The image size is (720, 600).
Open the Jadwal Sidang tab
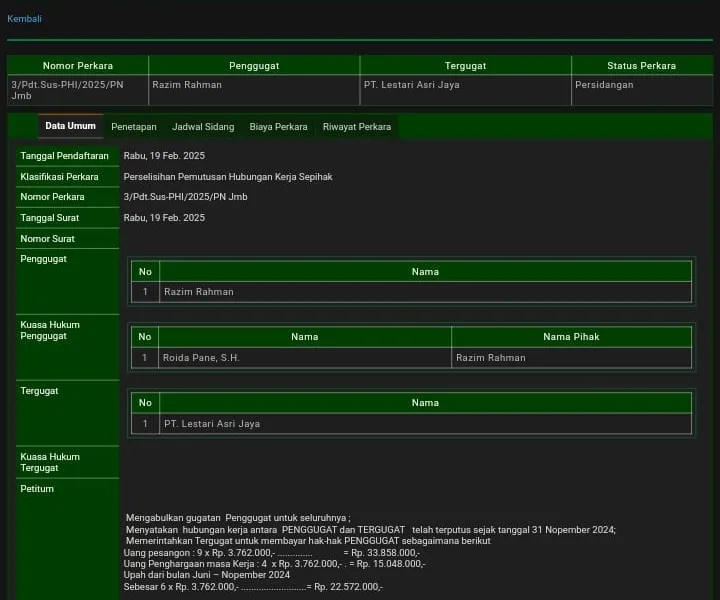click(x=203, y=127)
